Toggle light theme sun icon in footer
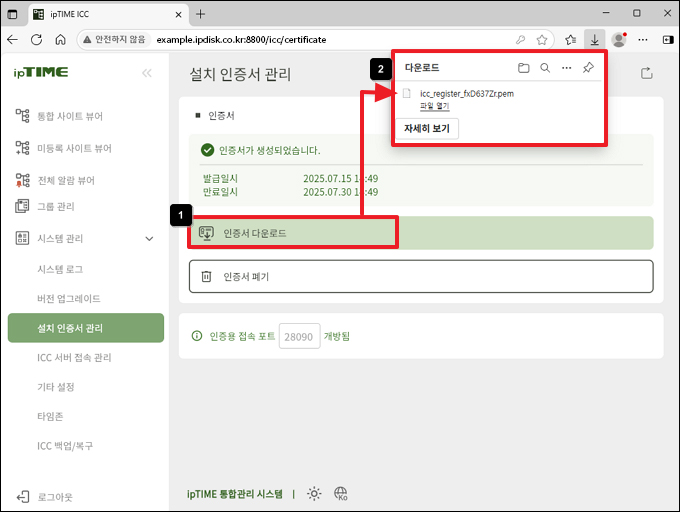The width and height of the screenshot is (680, 512). 314,494
